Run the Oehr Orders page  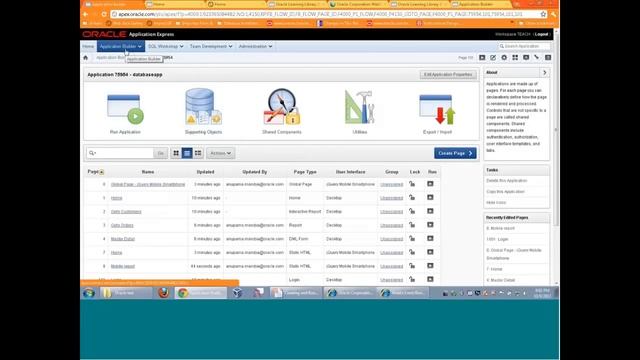pos(430,225)
